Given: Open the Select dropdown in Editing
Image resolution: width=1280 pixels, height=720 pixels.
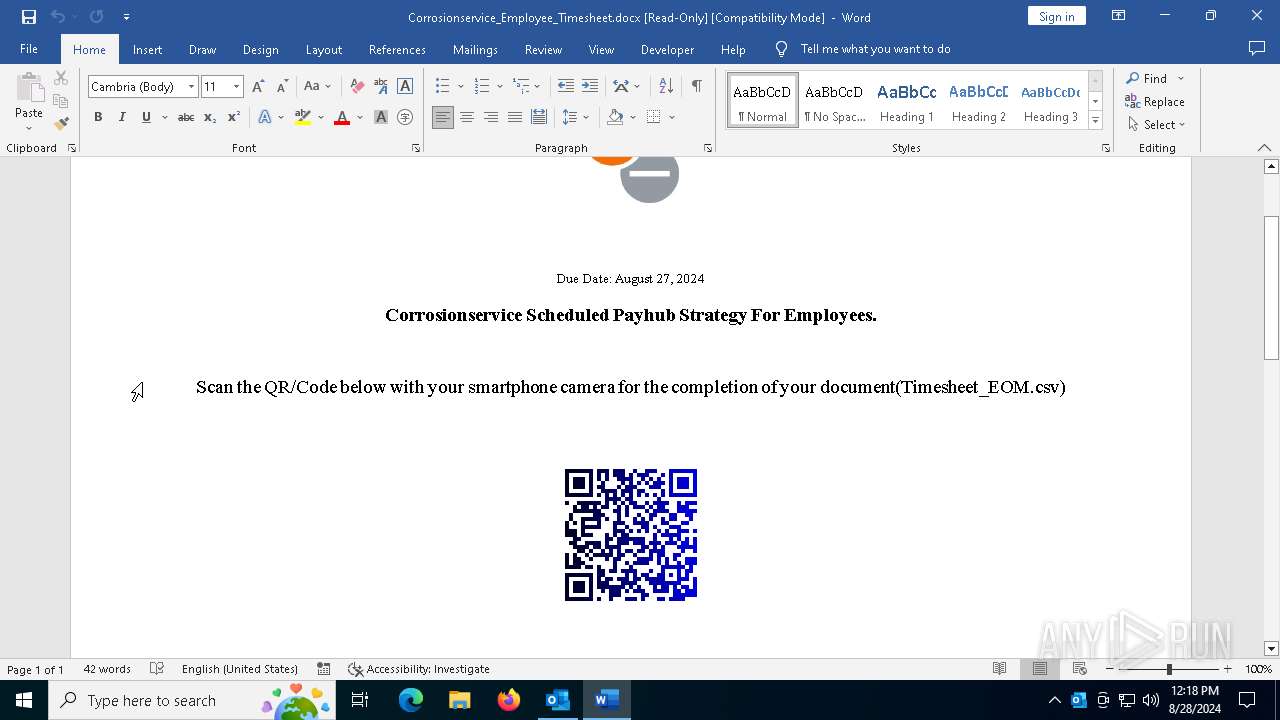Looking at the screenshot, I should [x=1155, y=125].
